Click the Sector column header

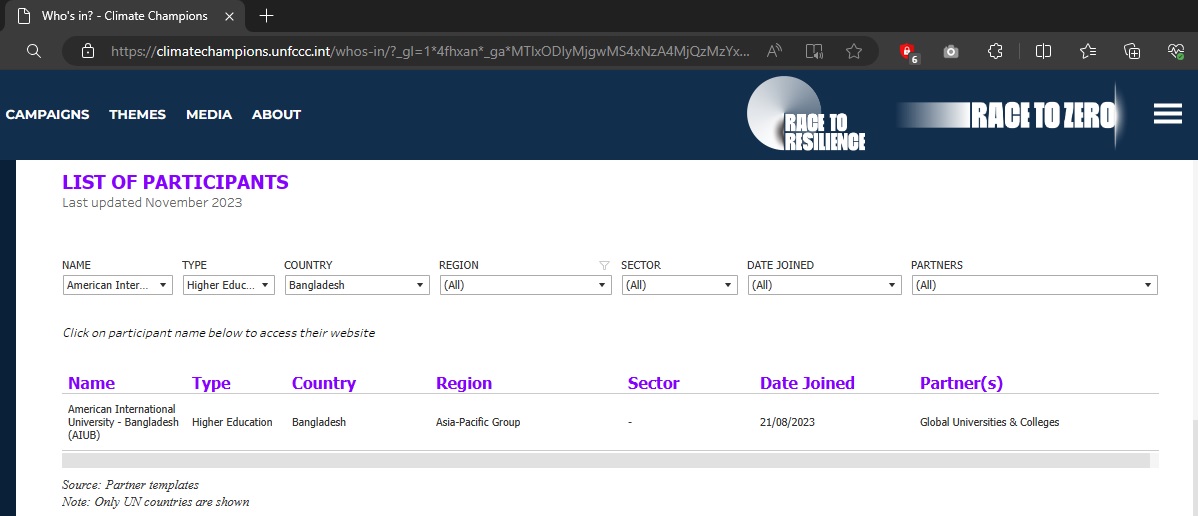click(653, 383)
